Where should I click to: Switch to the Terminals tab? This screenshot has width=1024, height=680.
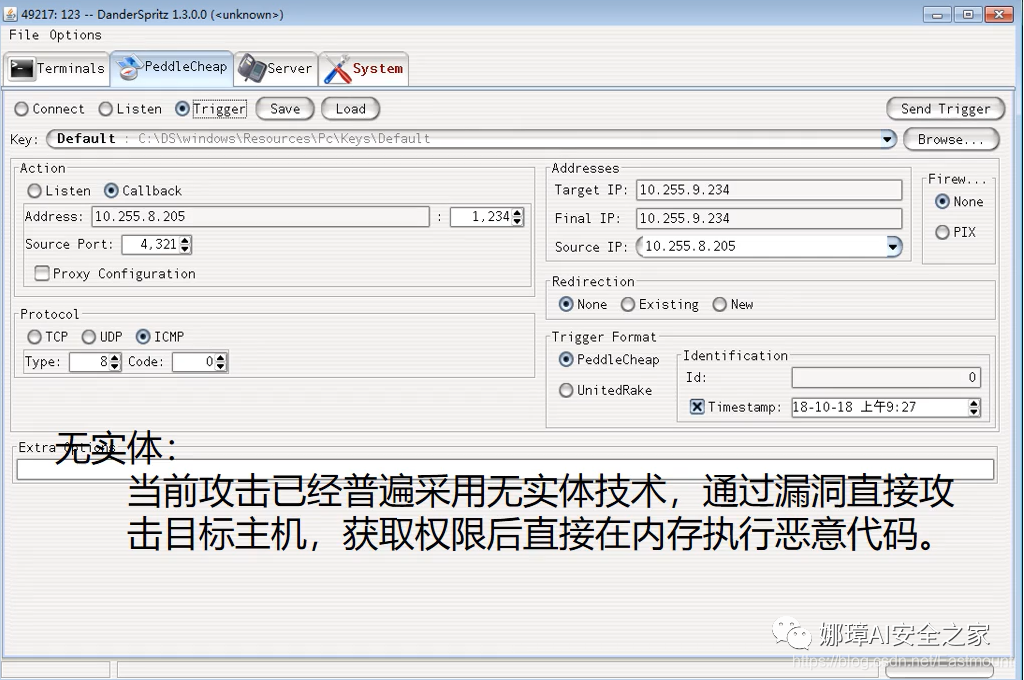[57, 68]
